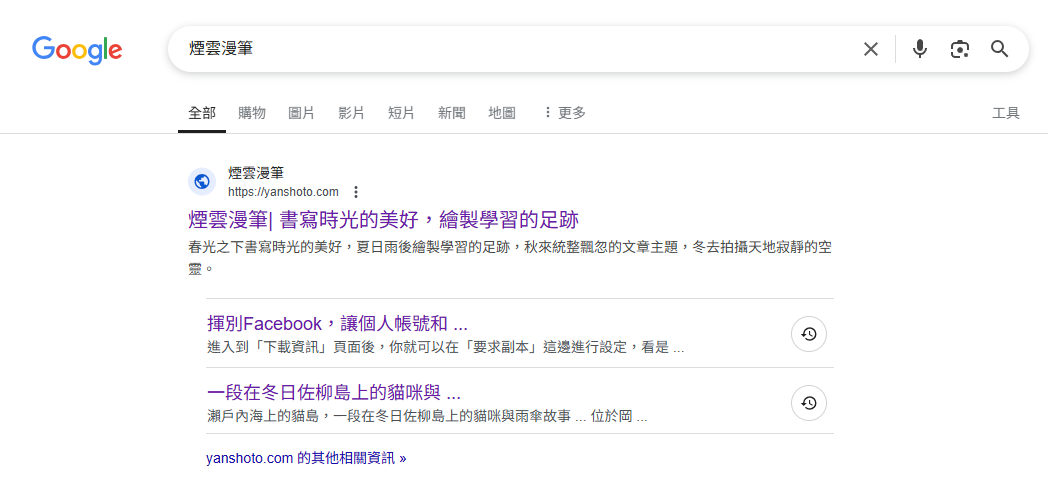Open three-dot menu beside yanshoto.com URL
This screenshot has width=1048, height=490.
356,193
